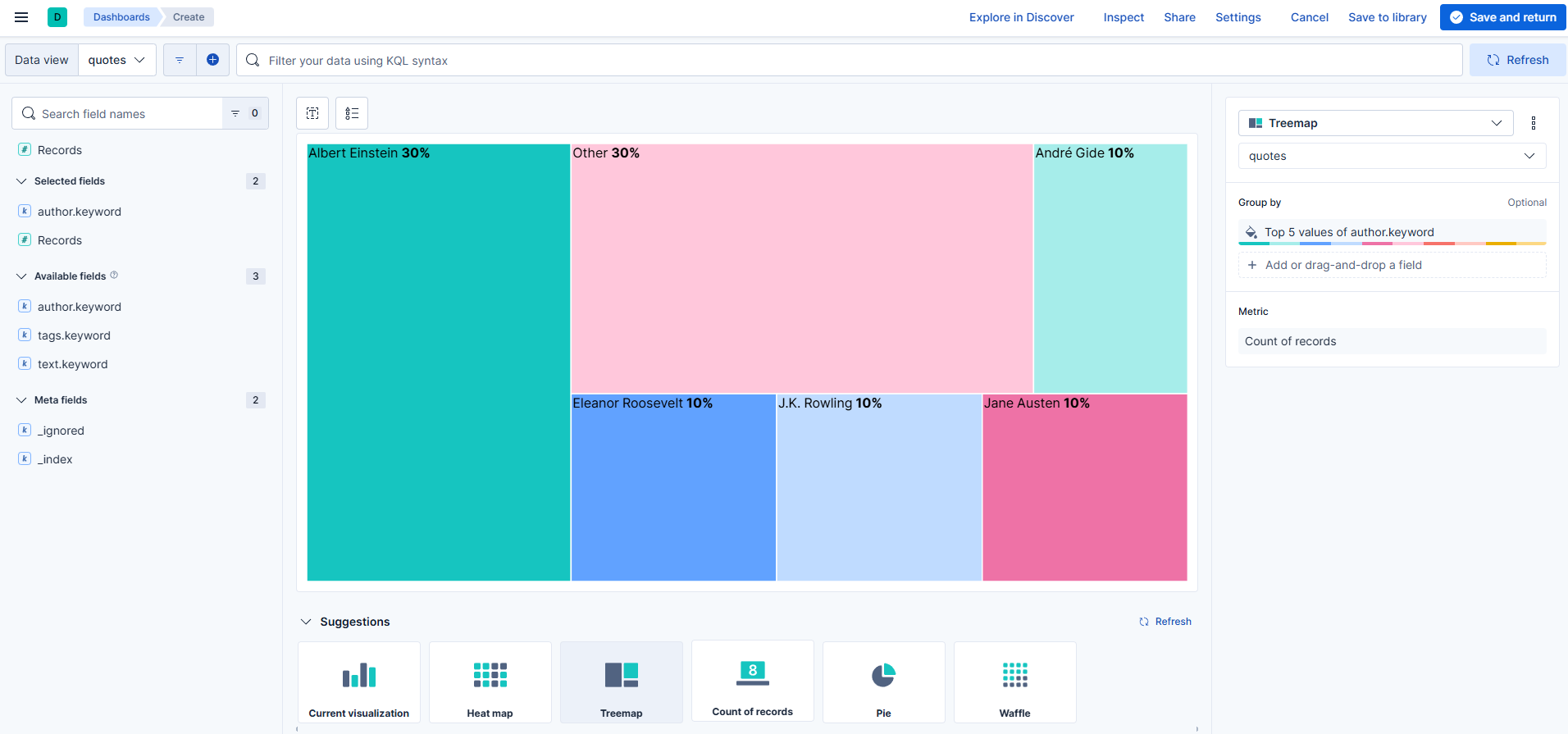Choose the Heat map suggestion
Screen dimensions: 1568x734
click(x=490, y=682)
